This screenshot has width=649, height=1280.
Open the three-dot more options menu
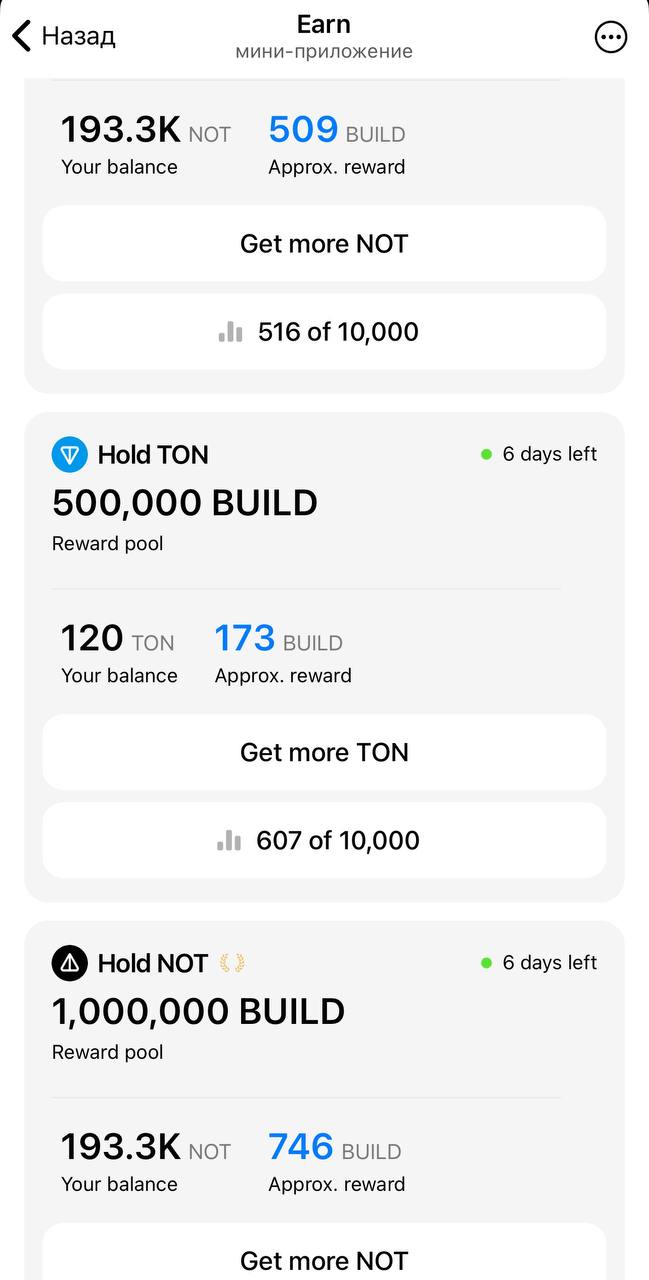click(x=610, y=37)
